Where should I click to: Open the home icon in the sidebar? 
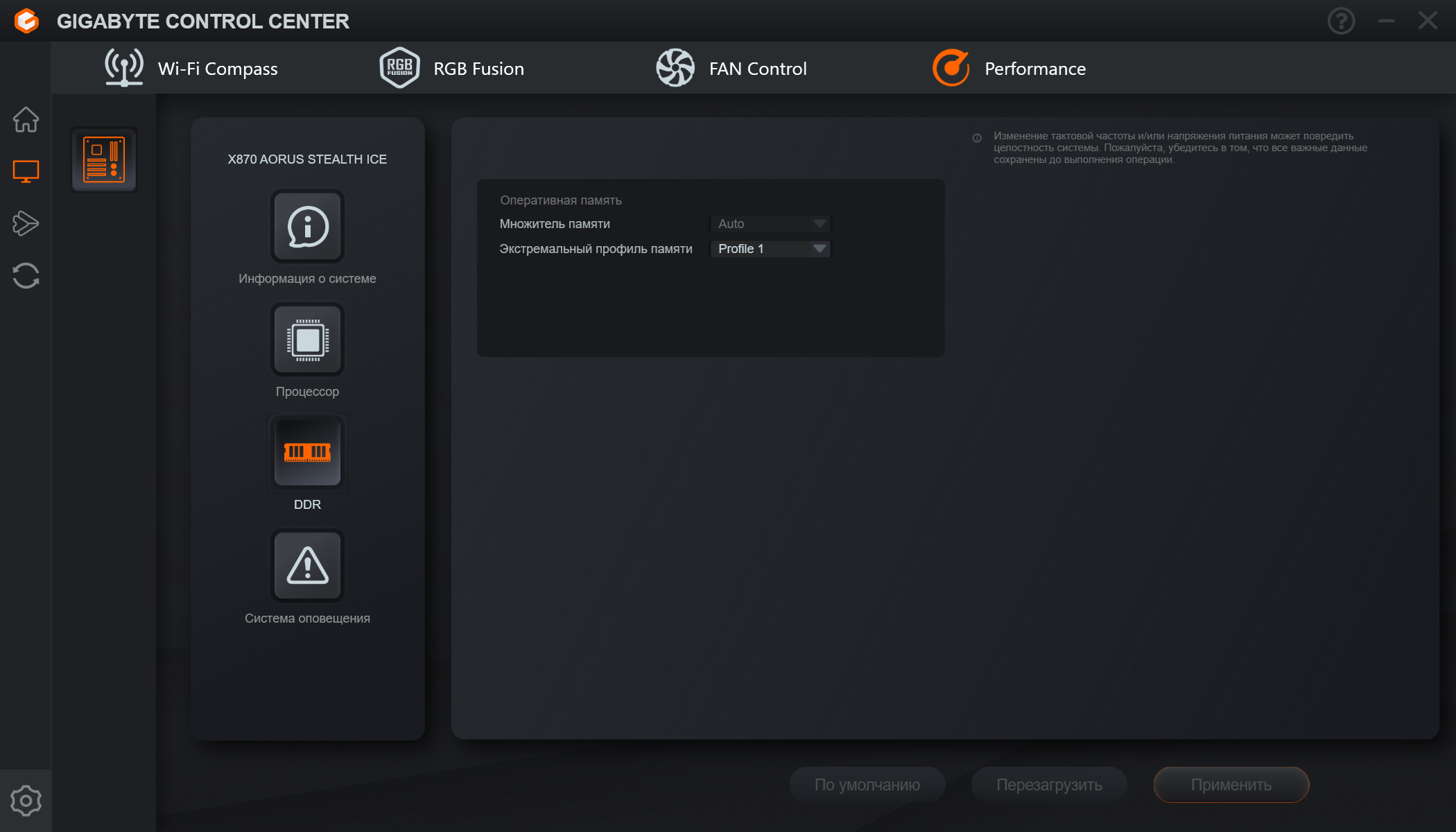[x=26, y=119]
